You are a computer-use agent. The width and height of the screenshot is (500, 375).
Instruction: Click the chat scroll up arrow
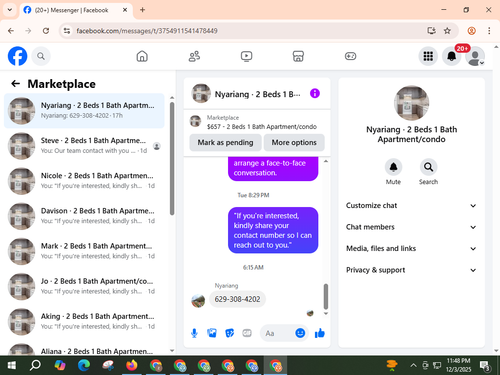coord(326,161)
